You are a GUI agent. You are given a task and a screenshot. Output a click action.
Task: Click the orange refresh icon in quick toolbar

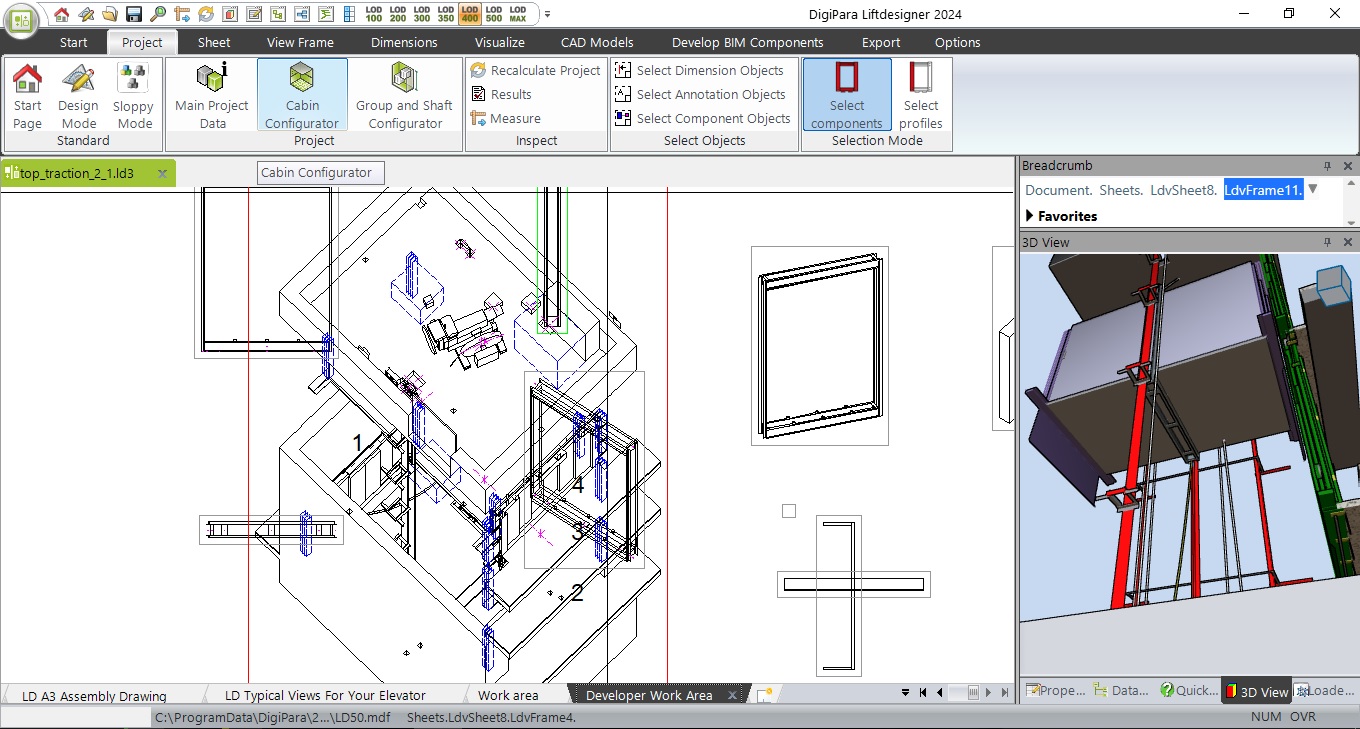pyautogui.click(x=205, y=14)
